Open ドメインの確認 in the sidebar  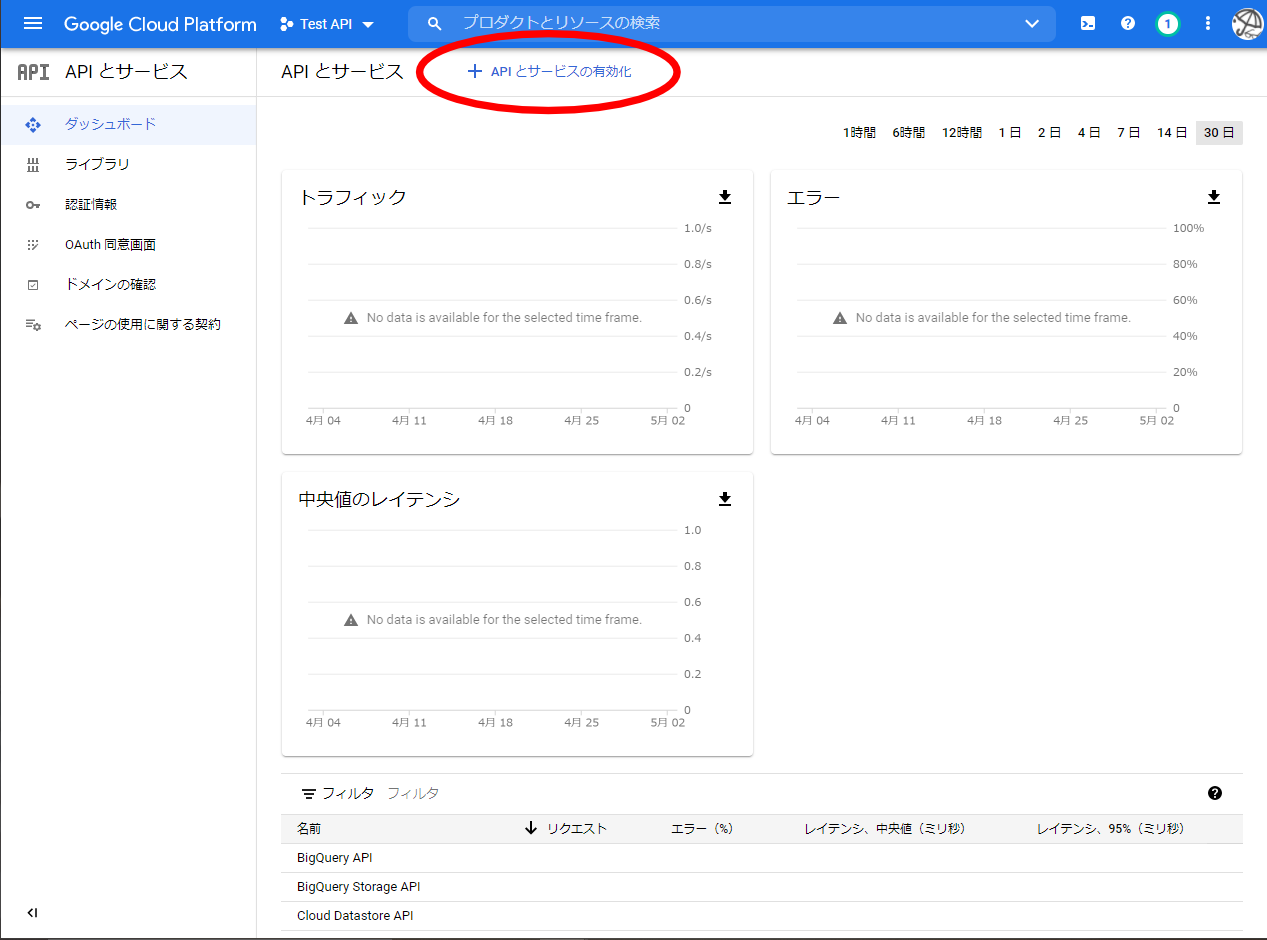[x=128, y=284]
